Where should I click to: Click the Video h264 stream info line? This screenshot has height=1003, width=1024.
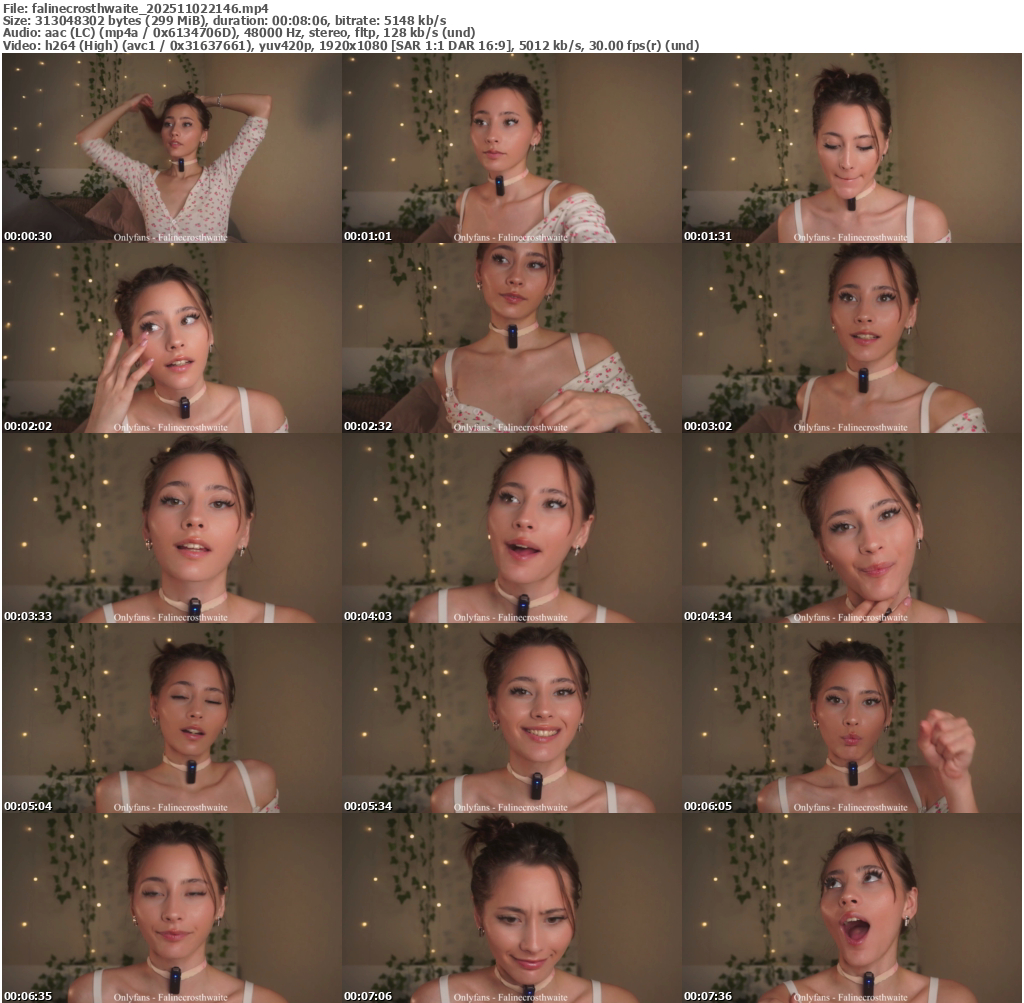click(351, 45)
